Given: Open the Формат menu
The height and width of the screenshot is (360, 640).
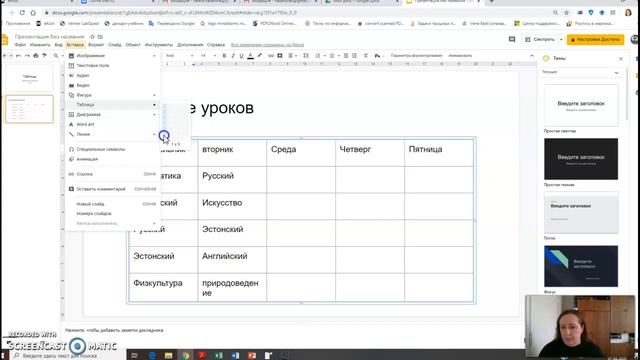Looking at the screenshot, I should point(96,45).
